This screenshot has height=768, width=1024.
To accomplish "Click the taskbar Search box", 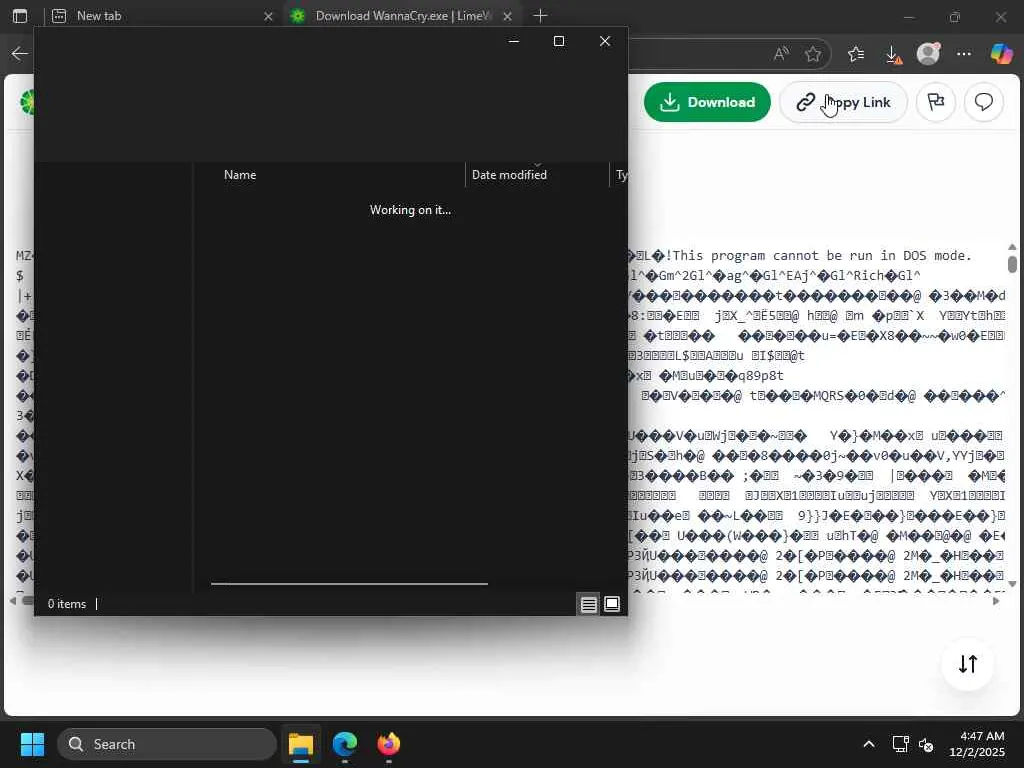I will click(x=167, y=744).
